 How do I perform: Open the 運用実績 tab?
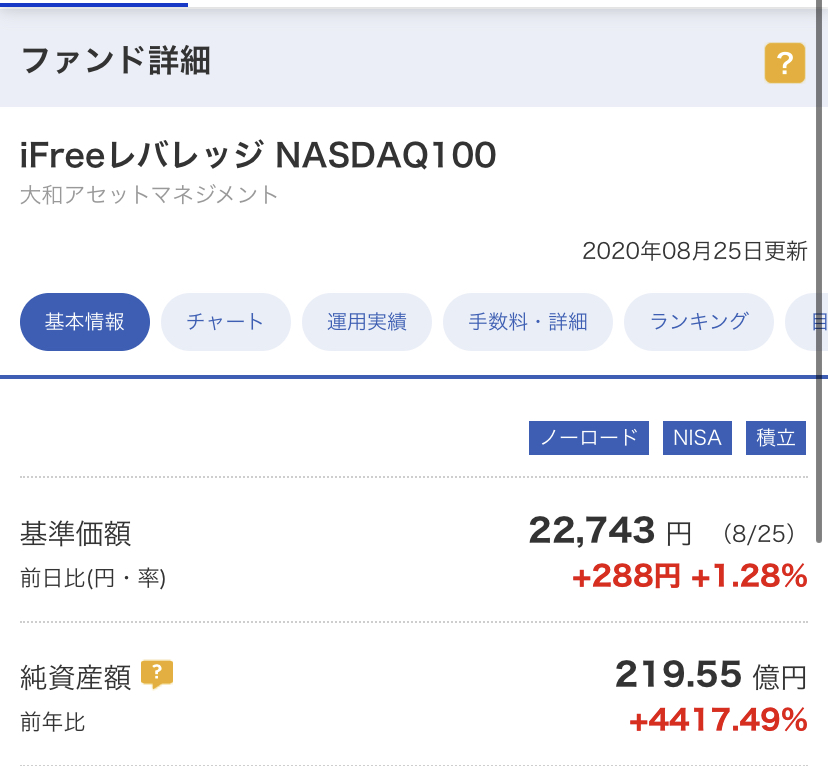coord(366,321)
